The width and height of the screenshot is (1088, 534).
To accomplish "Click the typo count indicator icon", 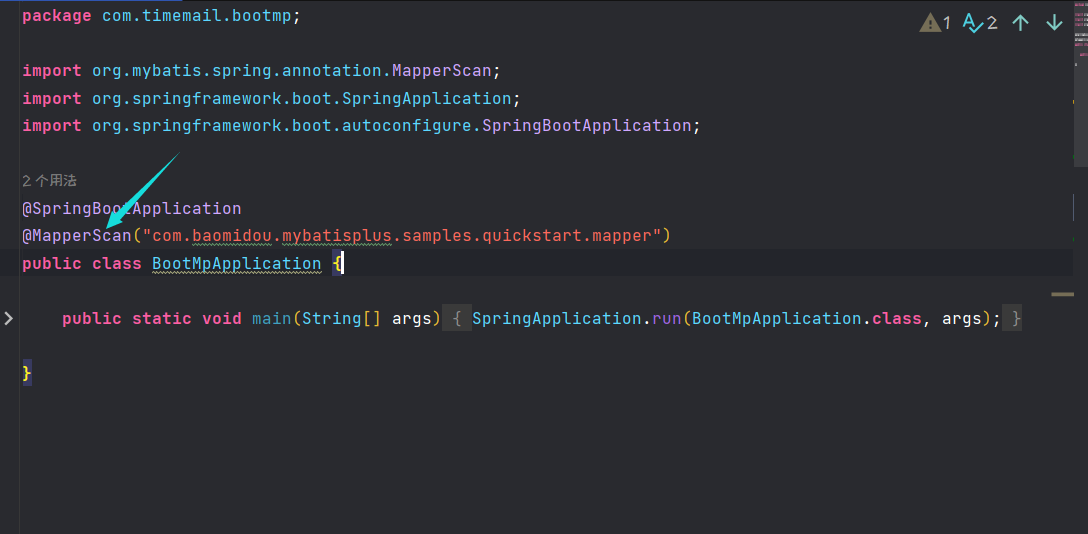I will [974, 23].
